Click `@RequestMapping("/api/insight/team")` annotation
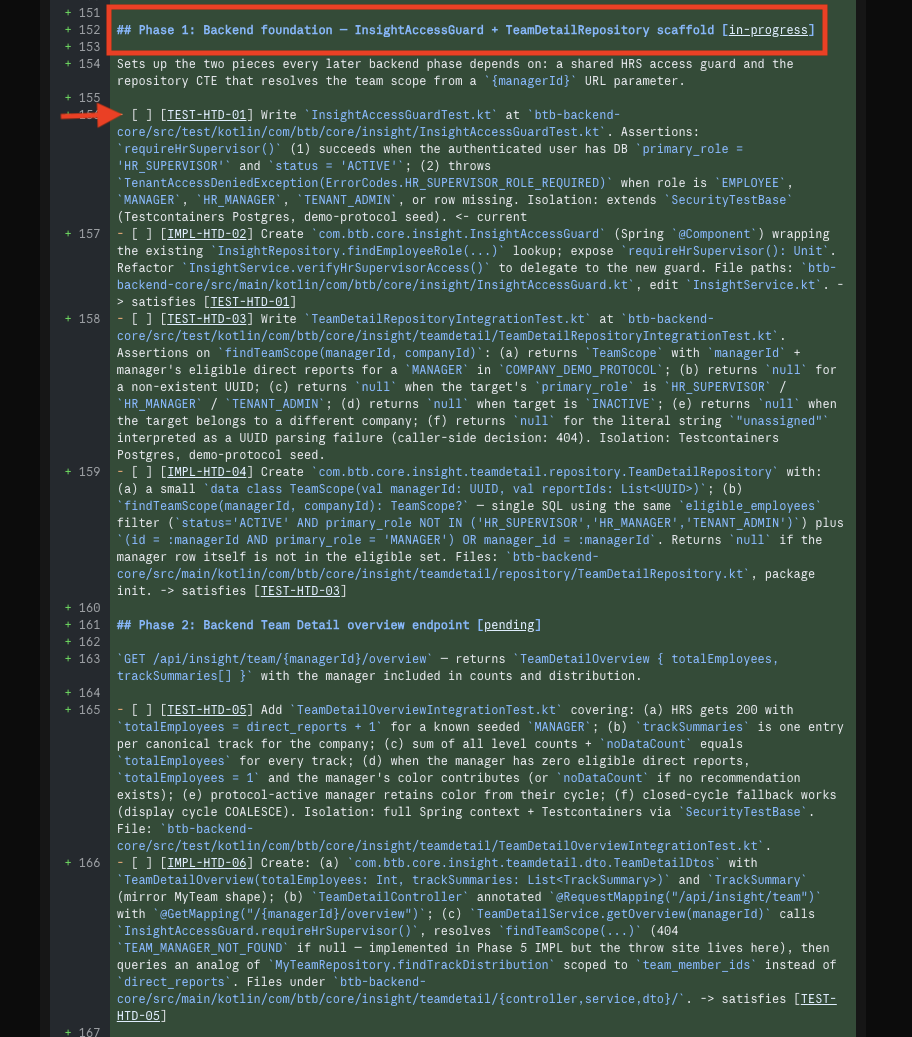The width and height of the screenshot is (912, 1037). coord(685,897)
